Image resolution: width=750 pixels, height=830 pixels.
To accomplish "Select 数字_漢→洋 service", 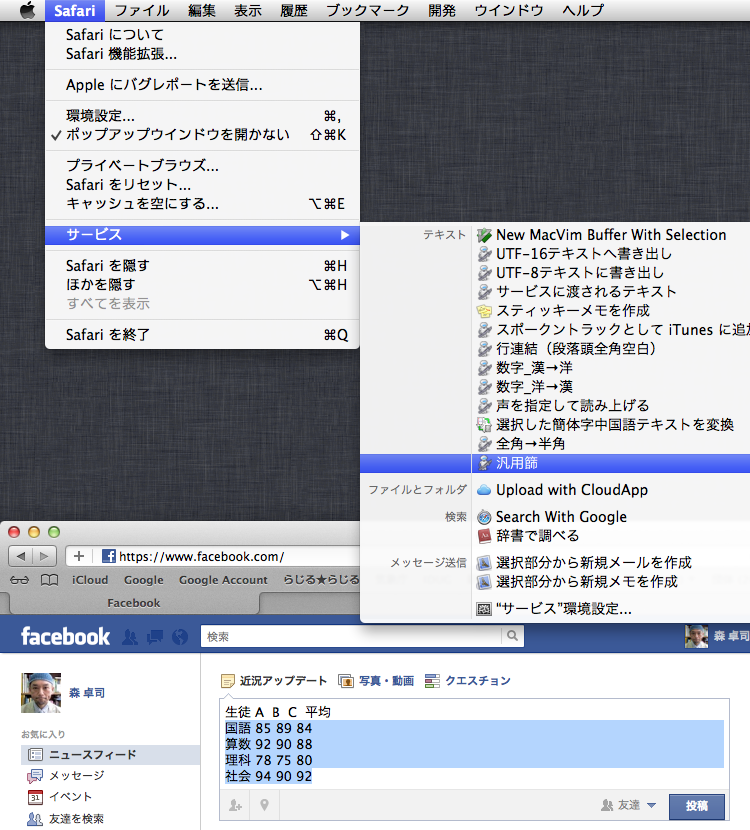I will pyautogui.click(x=610, y=368).
